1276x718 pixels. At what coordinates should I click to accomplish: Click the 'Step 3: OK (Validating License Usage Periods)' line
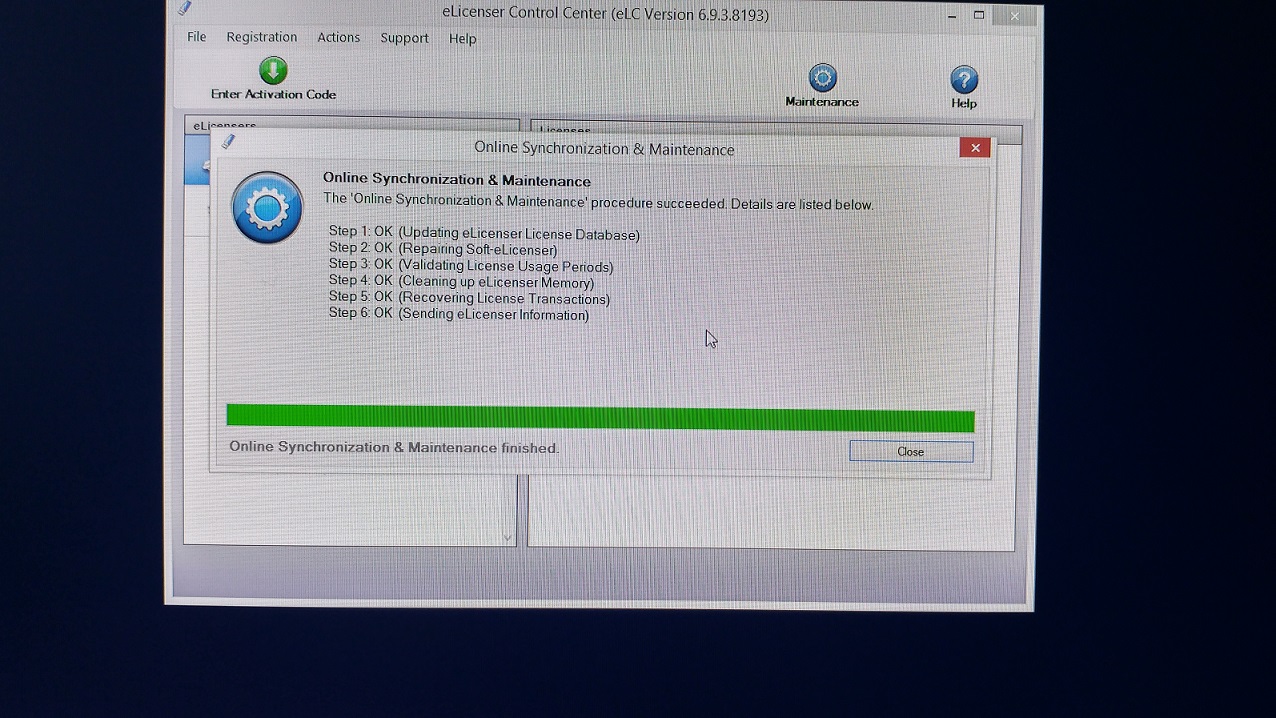(471, 266)
